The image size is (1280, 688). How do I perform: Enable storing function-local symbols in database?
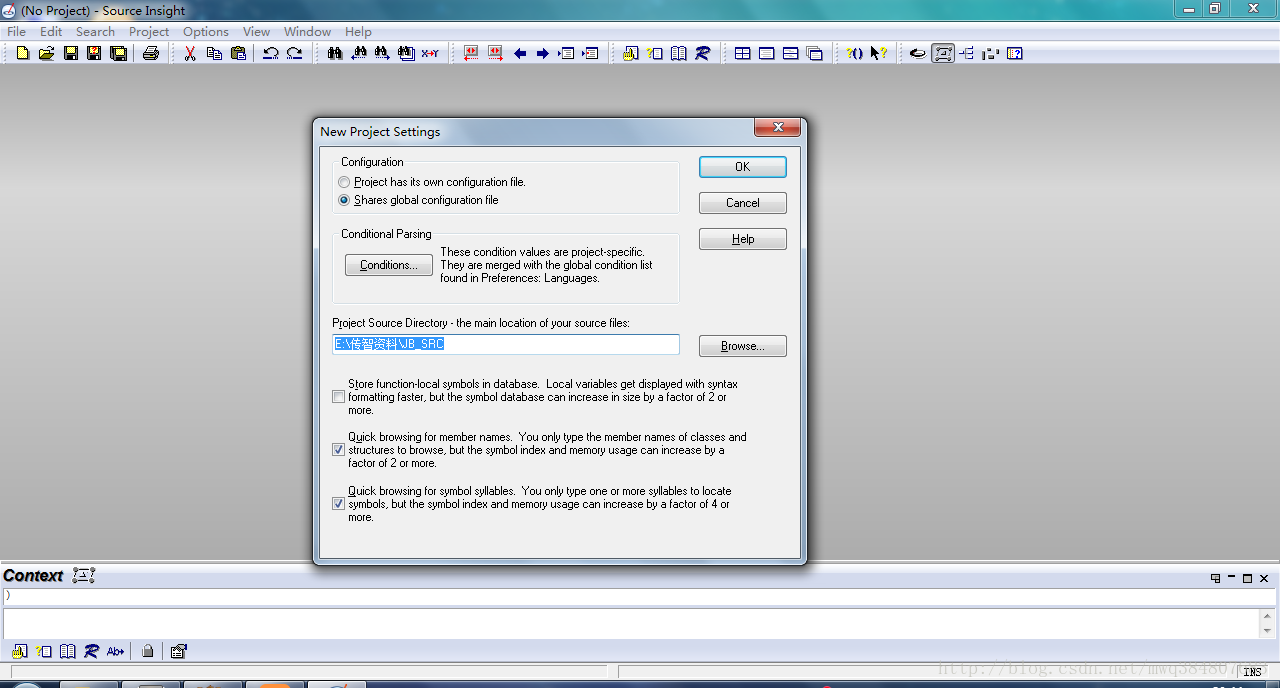point(339,397)
